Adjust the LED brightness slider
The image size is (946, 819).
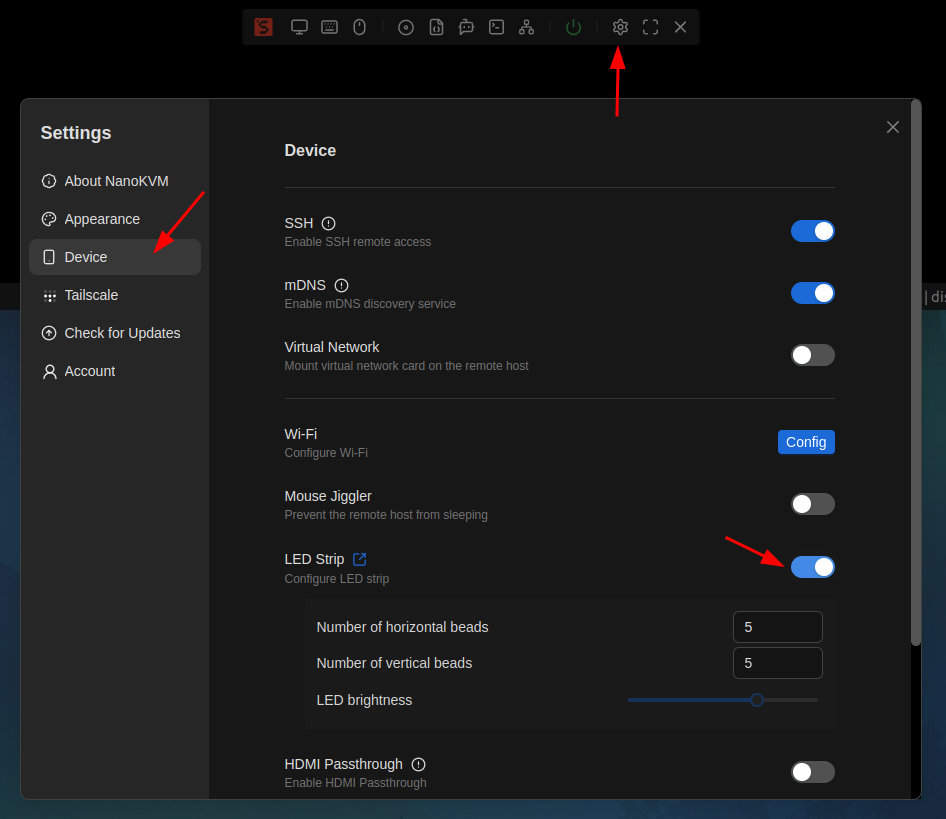point(756,700)
